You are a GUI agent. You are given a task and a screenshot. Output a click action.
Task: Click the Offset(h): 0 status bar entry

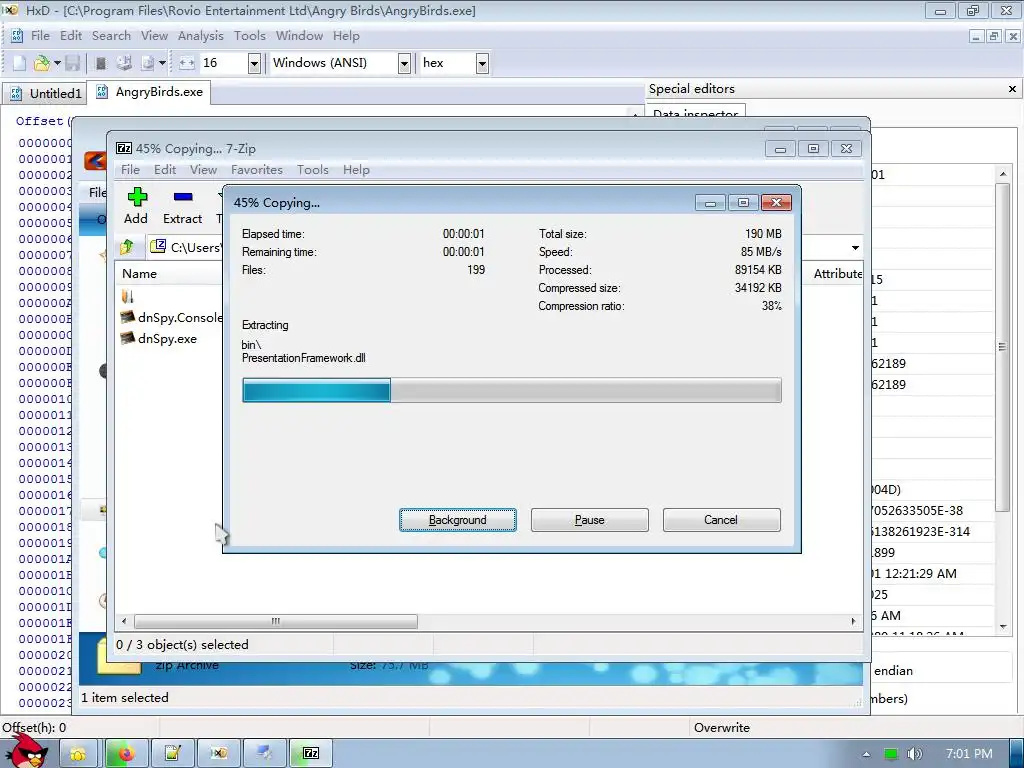click(x=34, y=728)
